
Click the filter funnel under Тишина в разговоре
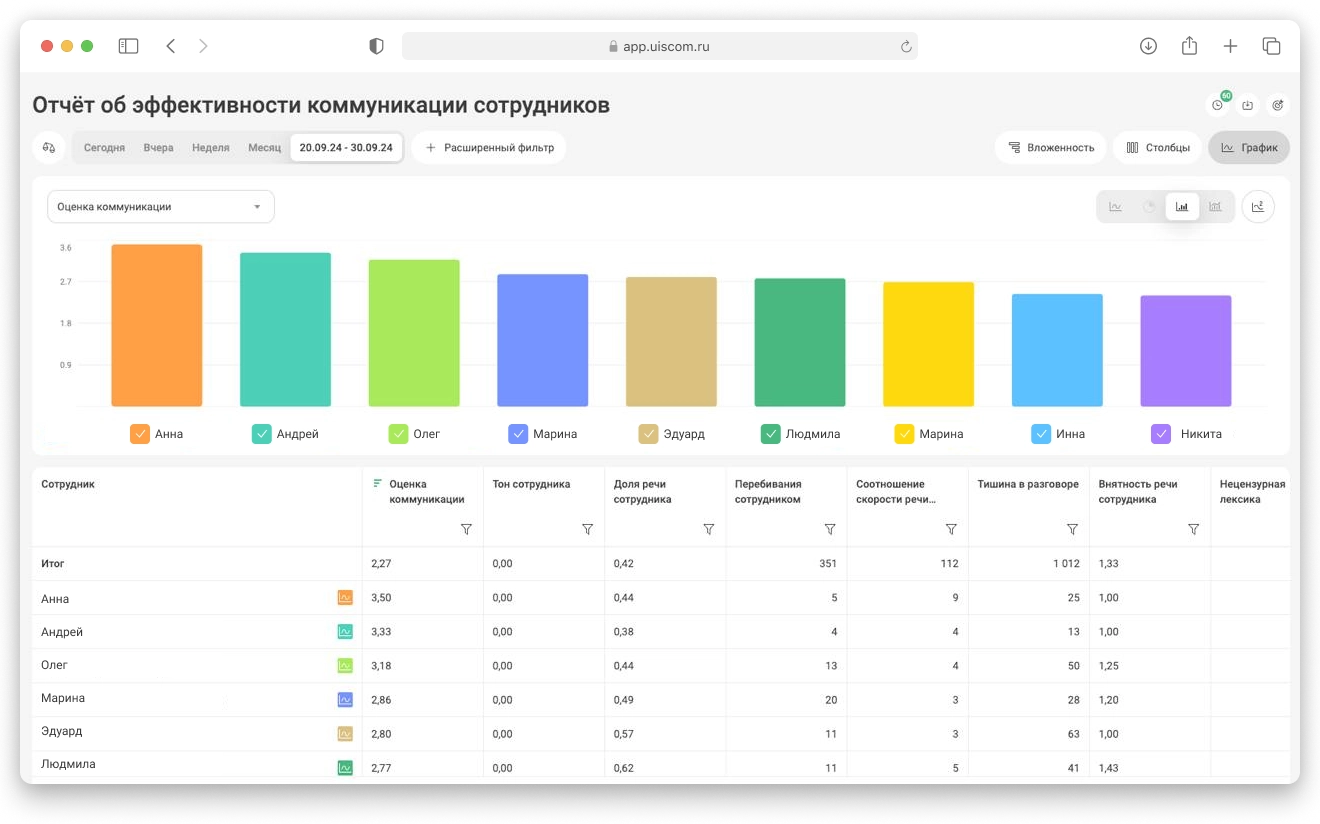(1072, 529)
